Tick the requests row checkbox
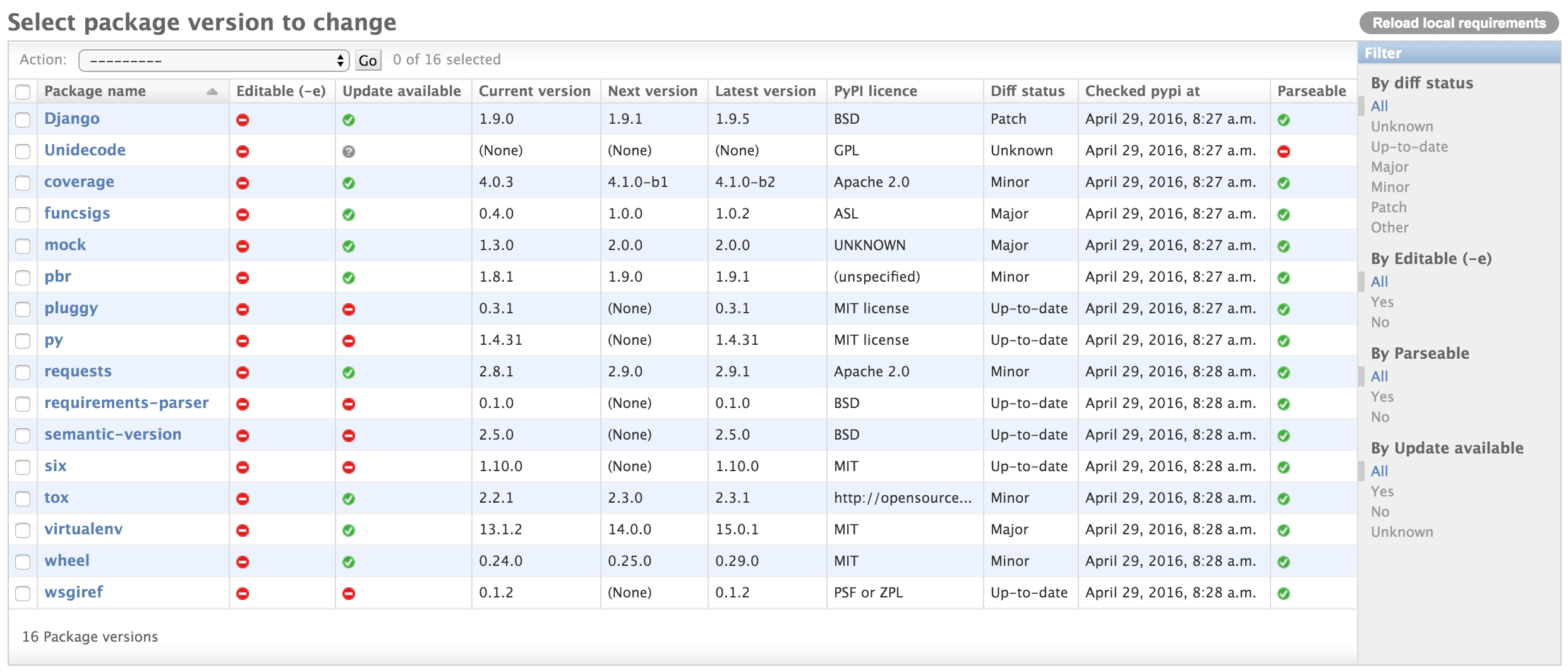 click(23, 373)
